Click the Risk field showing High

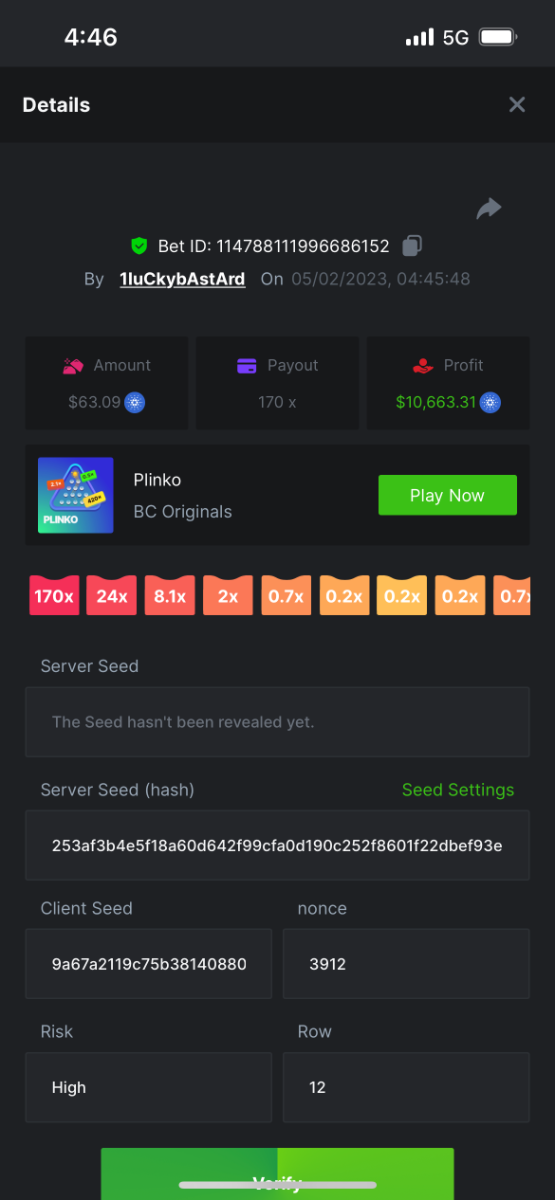click(148, 1087)
